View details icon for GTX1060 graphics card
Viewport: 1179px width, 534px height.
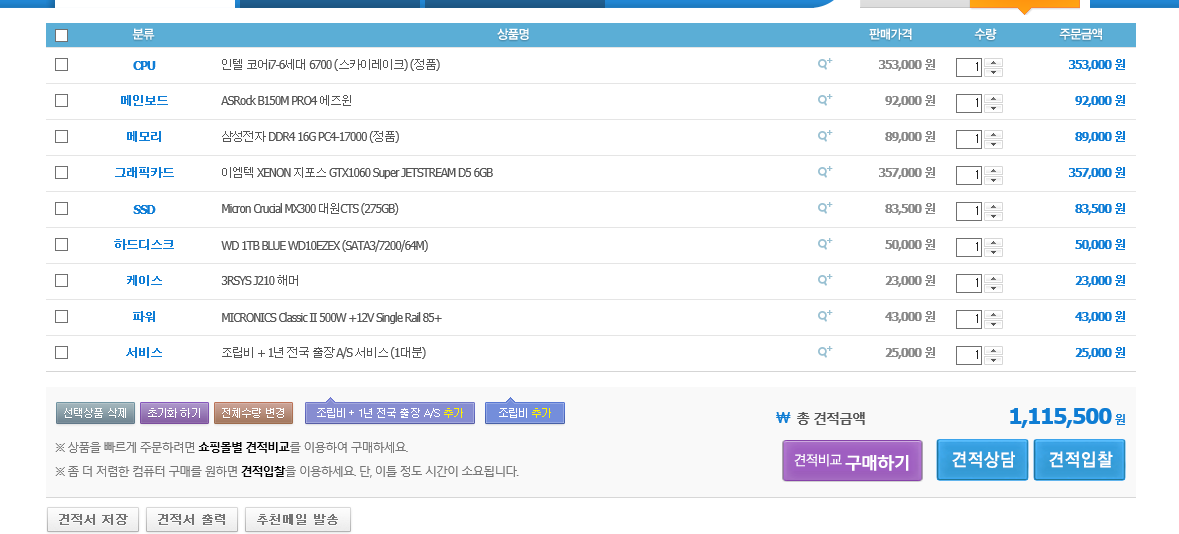coord(824,172)
